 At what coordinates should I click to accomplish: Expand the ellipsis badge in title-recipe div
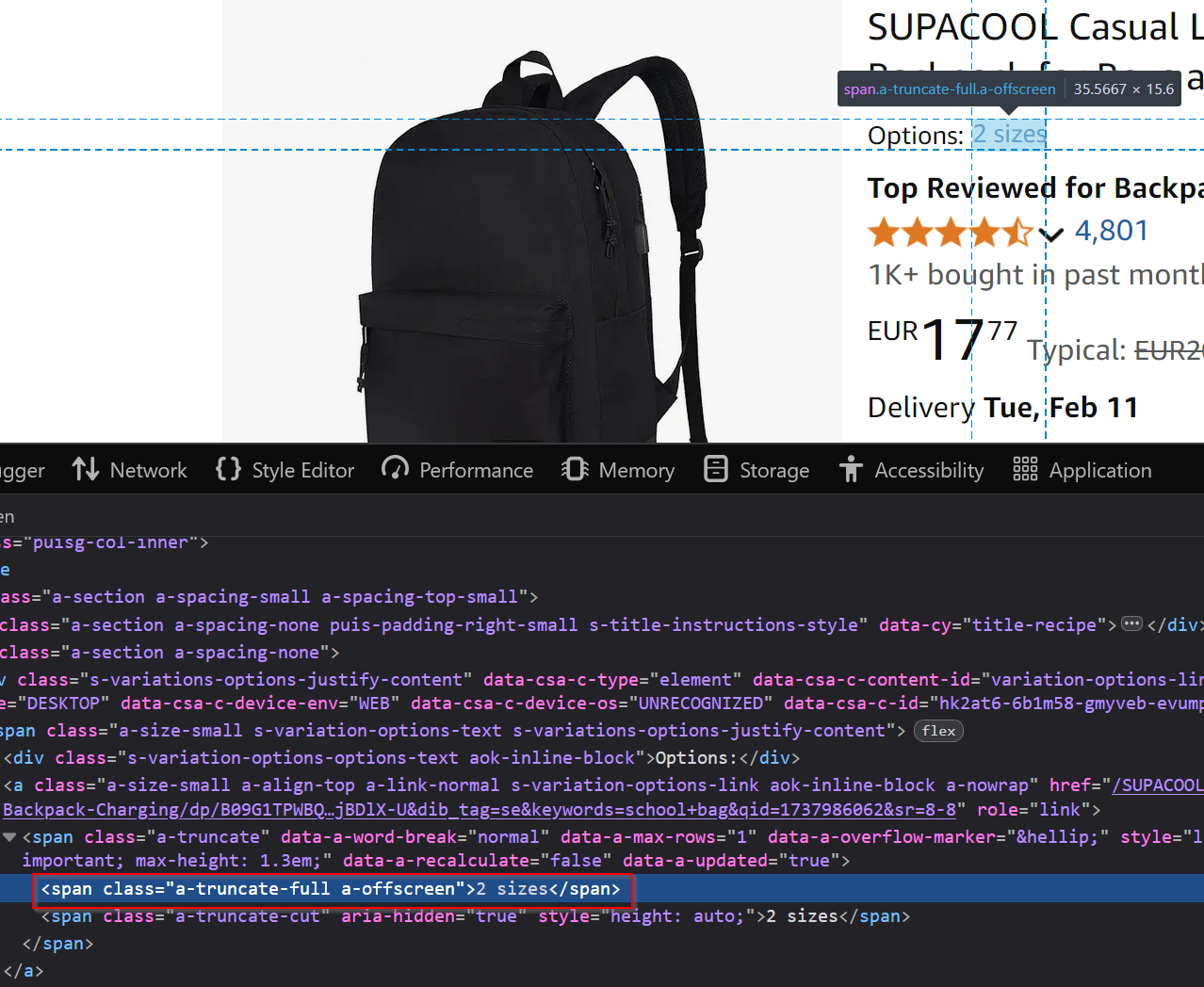(x=1131, y=624)
